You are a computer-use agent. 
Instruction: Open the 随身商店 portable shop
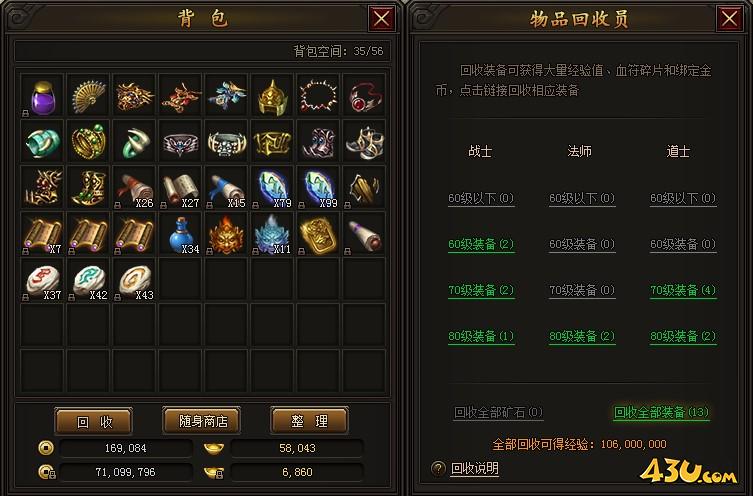202,421
